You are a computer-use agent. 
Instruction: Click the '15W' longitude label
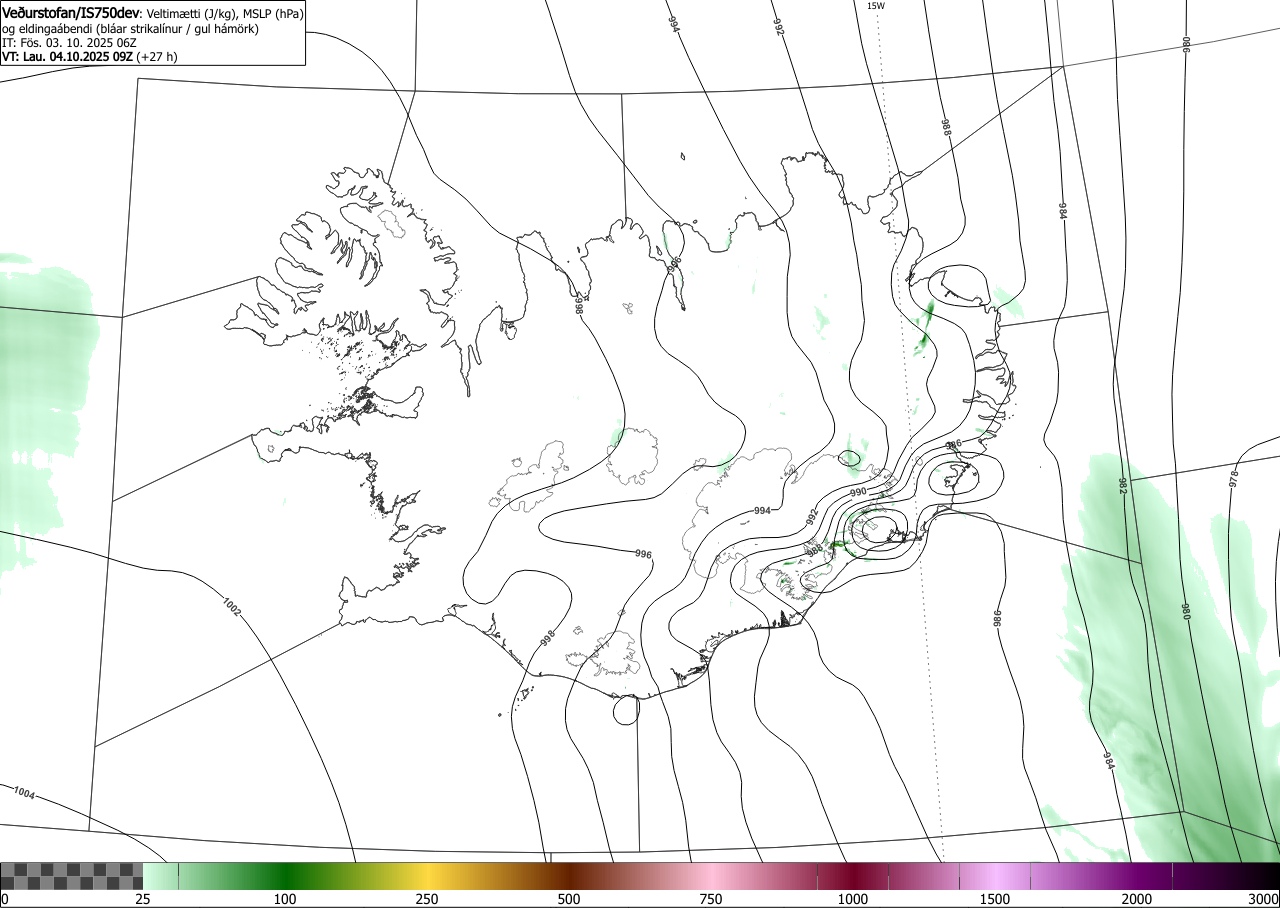(875, 6)
